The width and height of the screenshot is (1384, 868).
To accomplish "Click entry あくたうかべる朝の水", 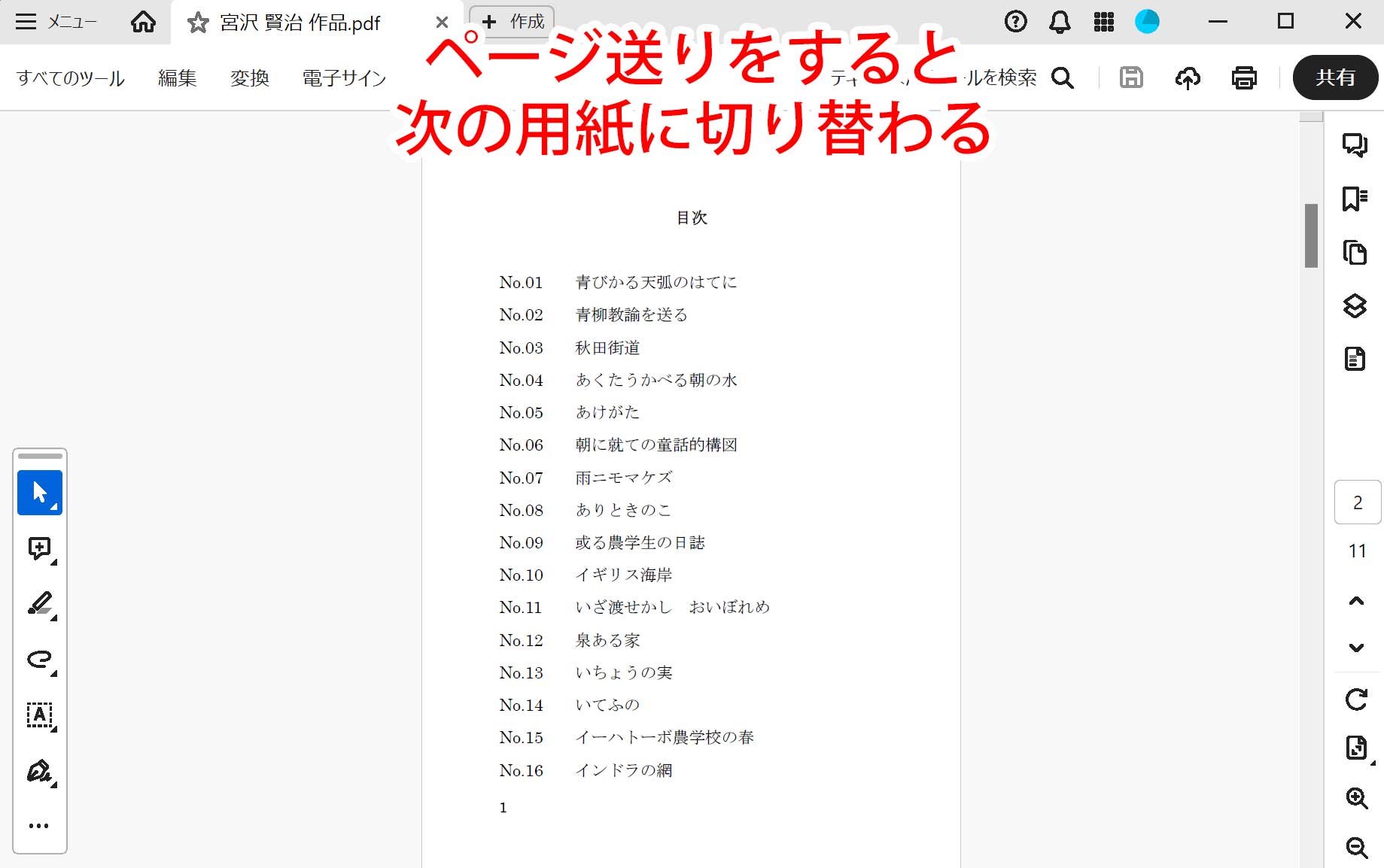I will 656,380.
